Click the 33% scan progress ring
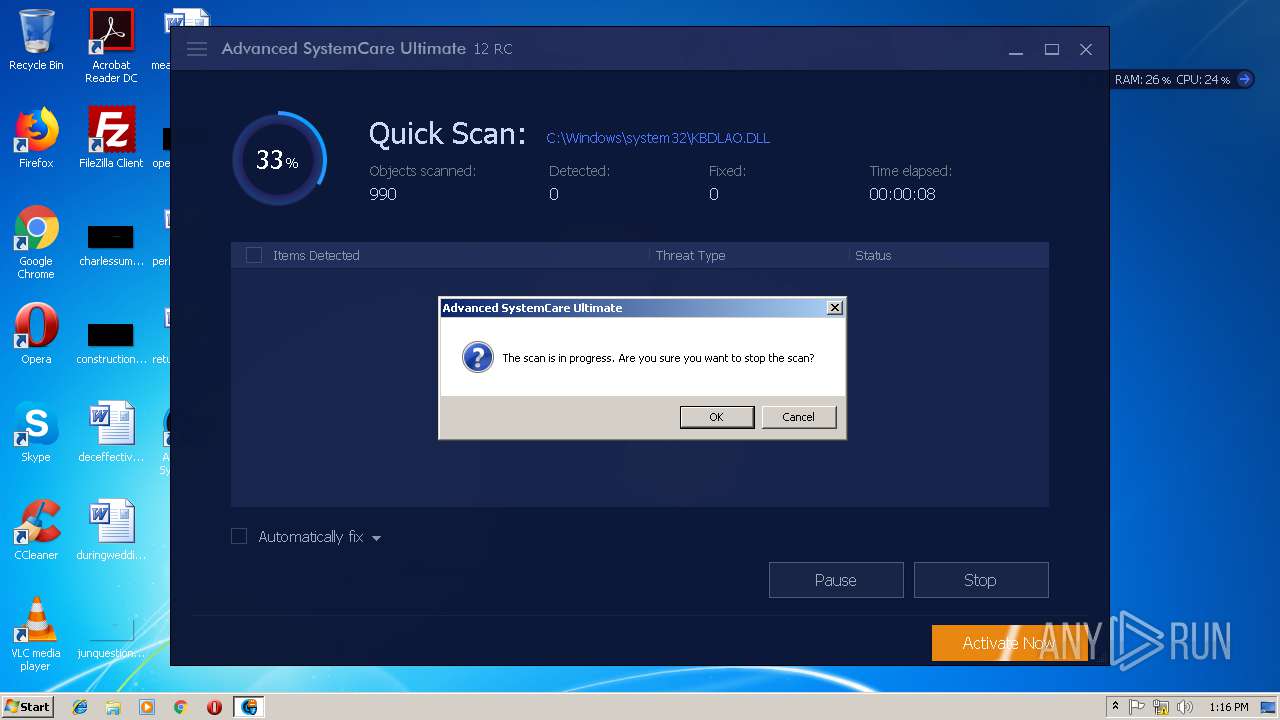Viewport: 1280px width, 720px height. (279, 160)
